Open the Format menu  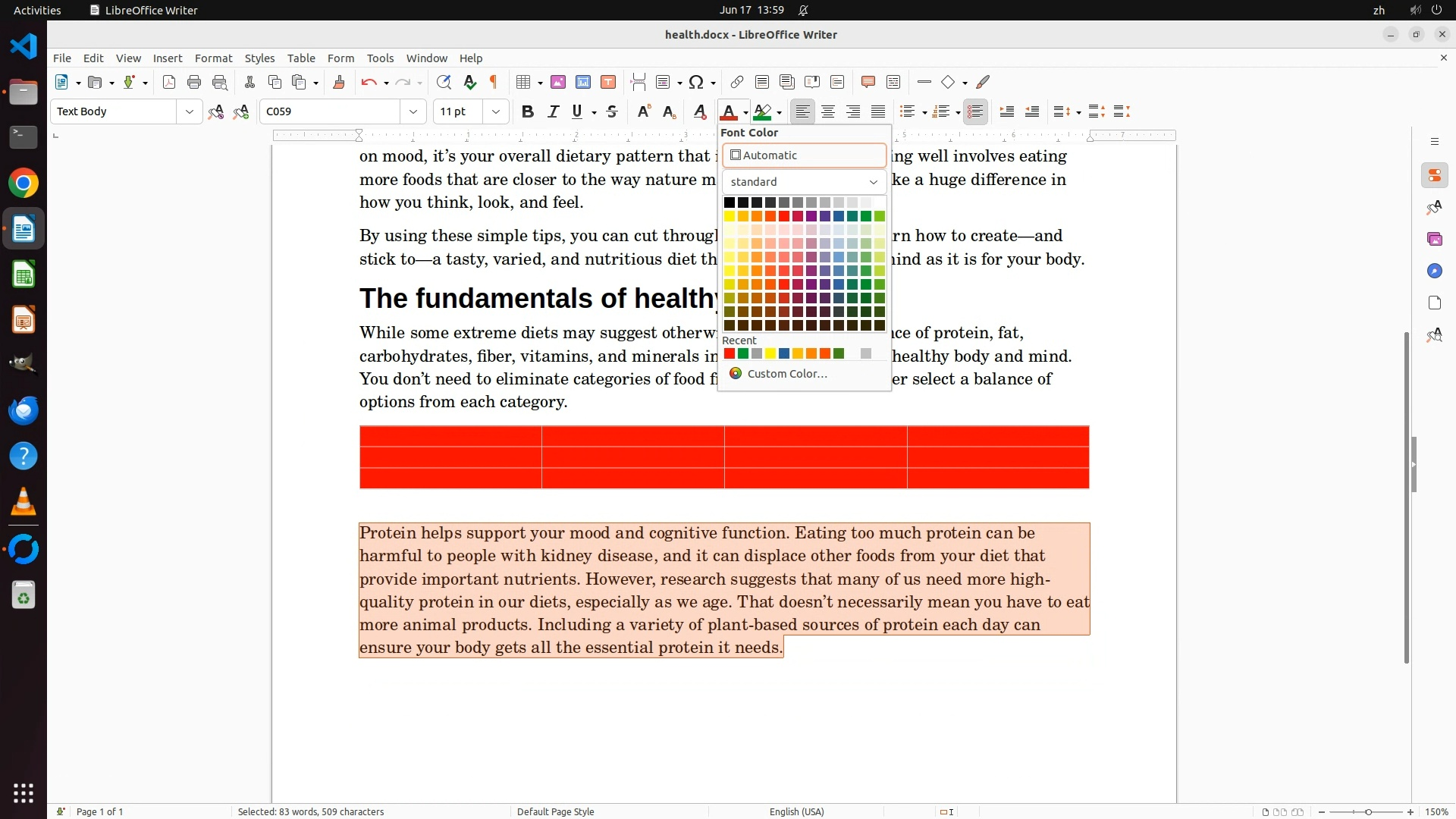[x=213, y=58]
